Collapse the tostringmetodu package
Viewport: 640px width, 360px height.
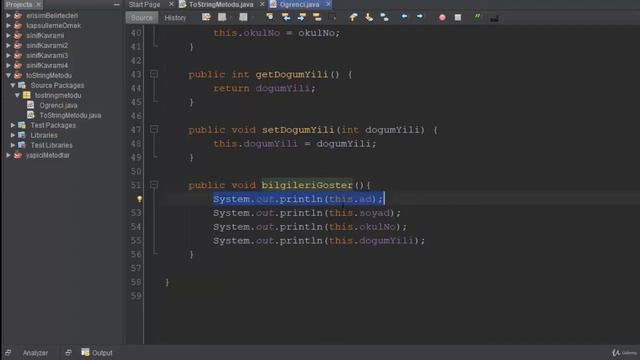point(17,95)
